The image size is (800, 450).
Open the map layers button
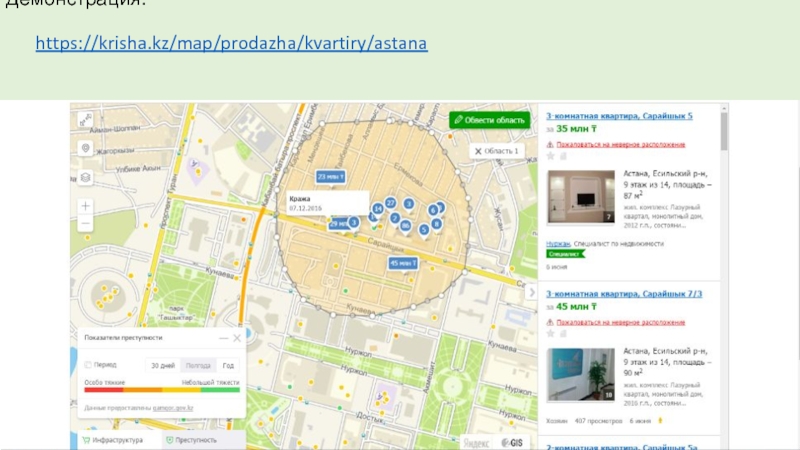pyautogui.click(x=85, y=178)
